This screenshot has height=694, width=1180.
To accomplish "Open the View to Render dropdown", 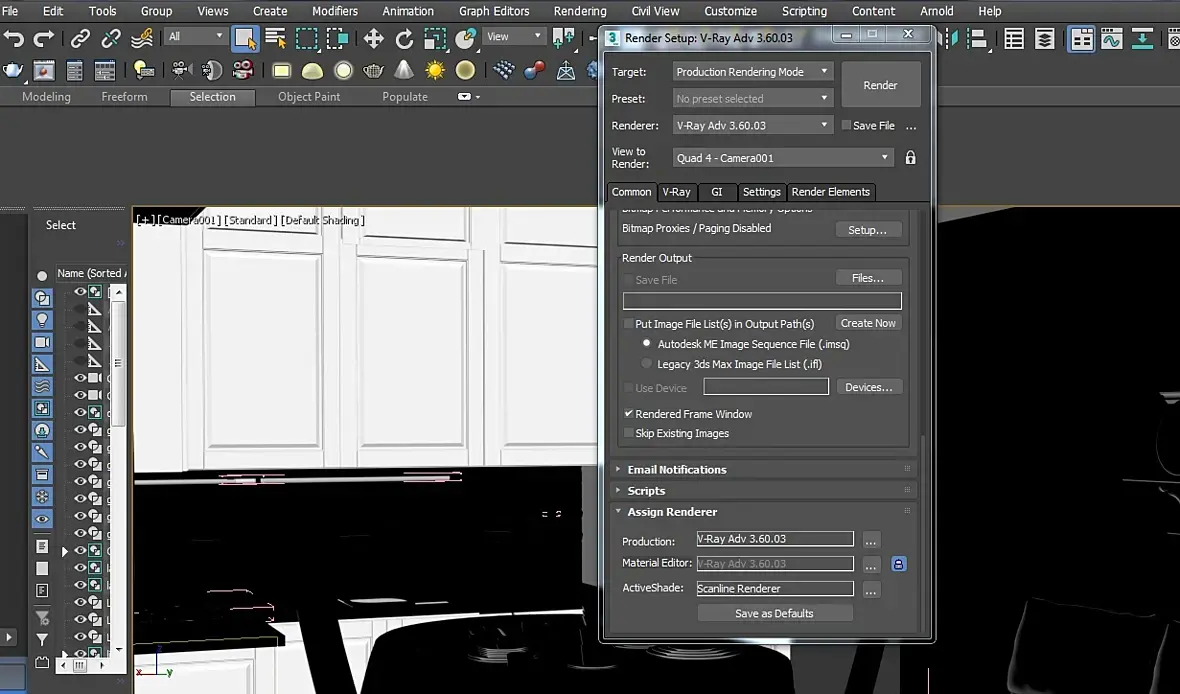I will [x=782, y=158].
